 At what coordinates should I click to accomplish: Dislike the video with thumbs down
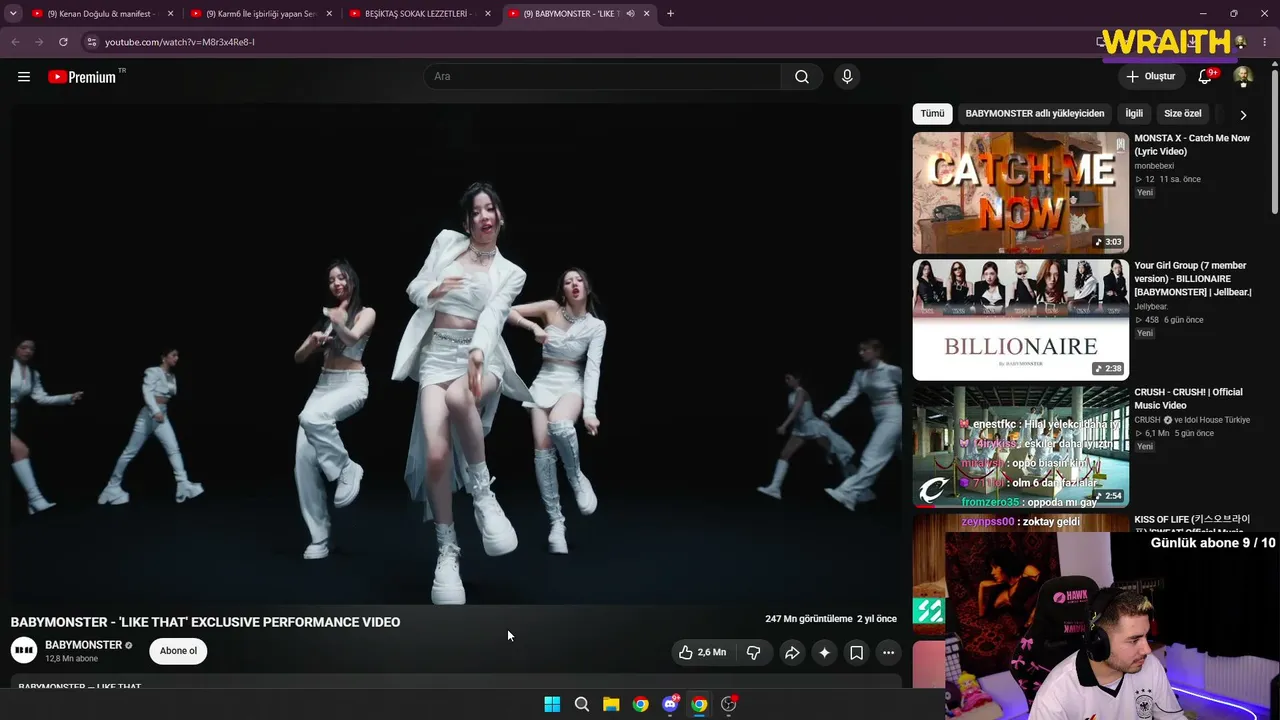click(754, 653)
